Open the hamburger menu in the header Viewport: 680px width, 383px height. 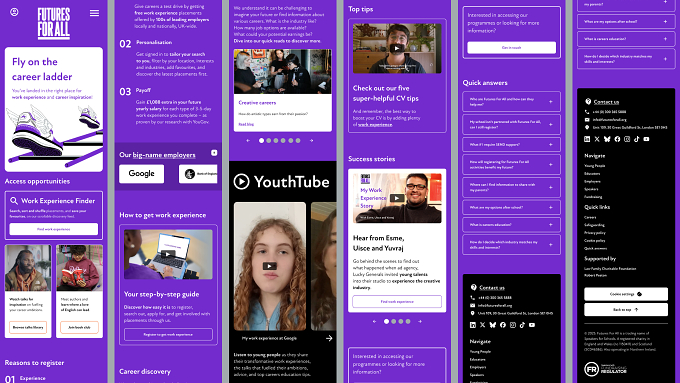click(x=94, y=13)
